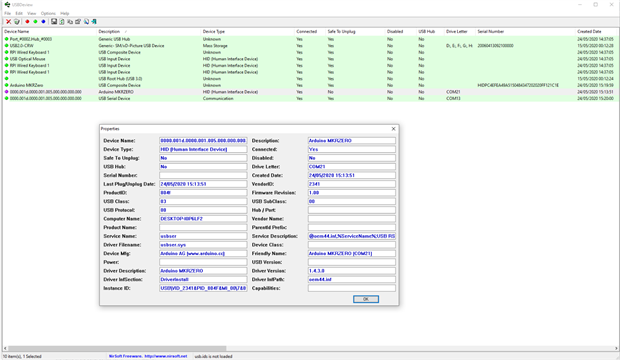Click the Exit toolbar icon
The height and width of the screenshot is (360, 620).
coord(94,22)
